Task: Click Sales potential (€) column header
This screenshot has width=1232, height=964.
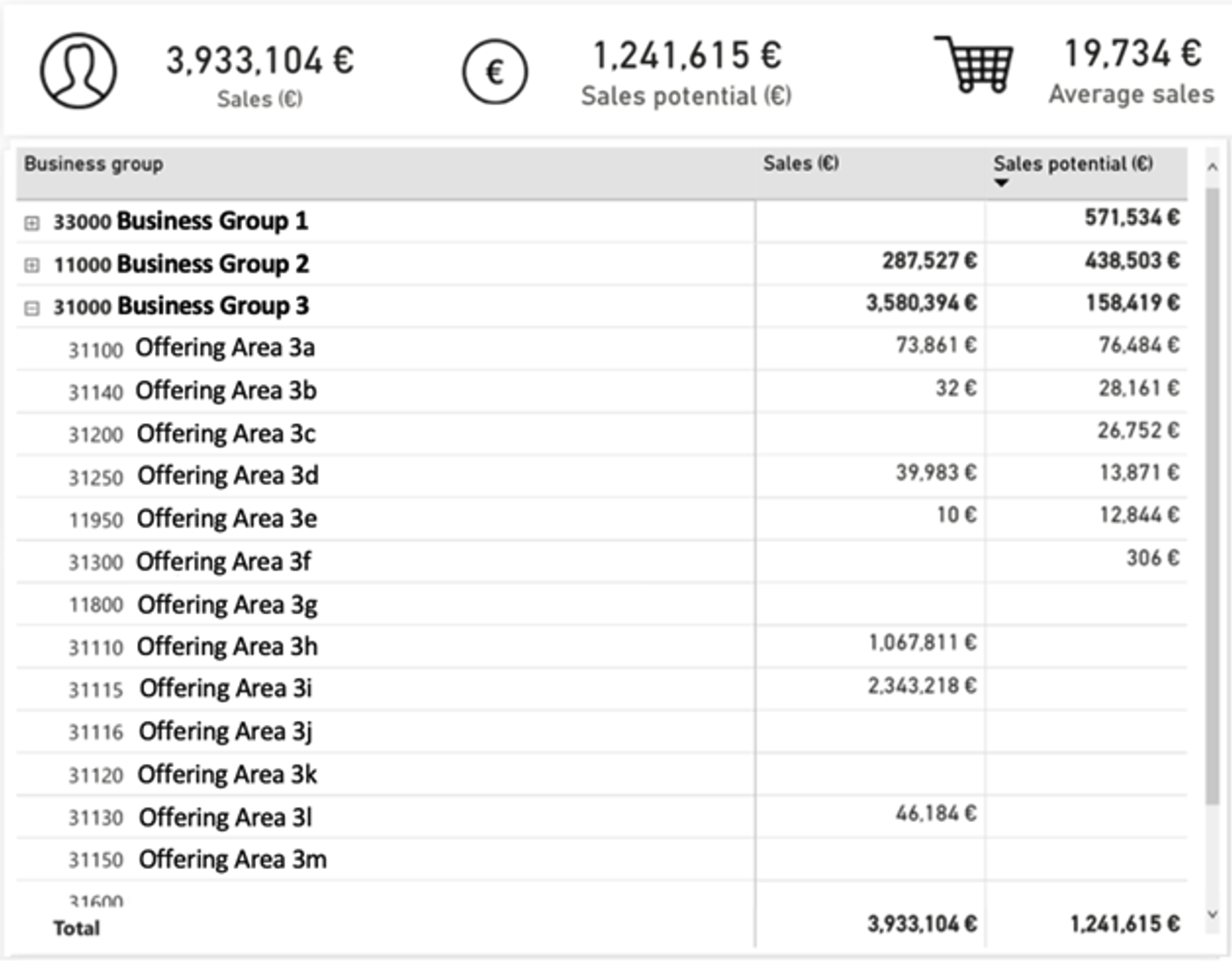Action: point(1073,164)
